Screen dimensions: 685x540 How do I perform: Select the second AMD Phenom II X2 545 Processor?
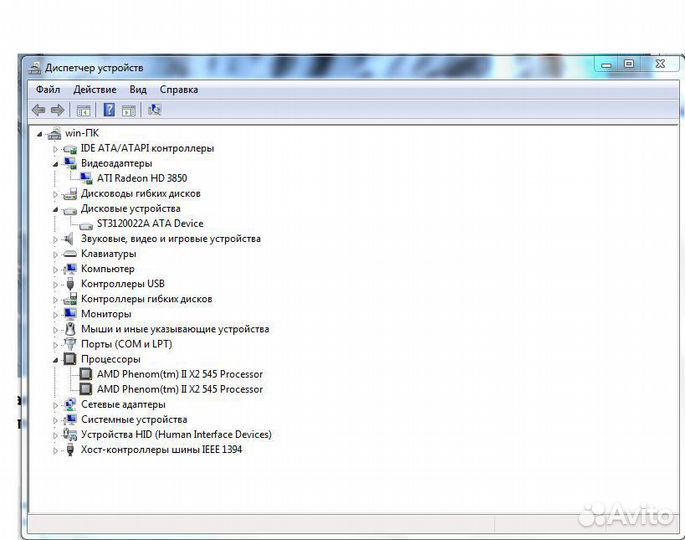pos(180,389)
